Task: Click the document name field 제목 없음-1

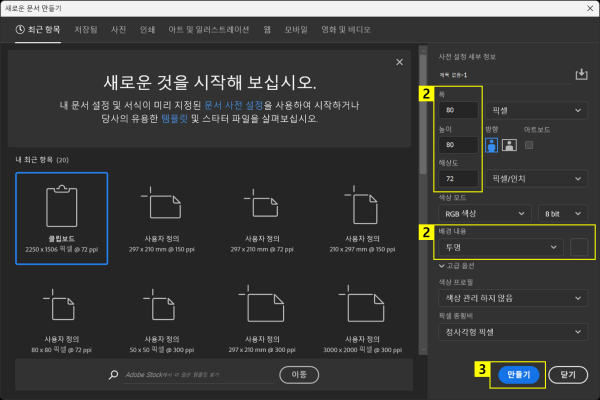Action: 505,75
